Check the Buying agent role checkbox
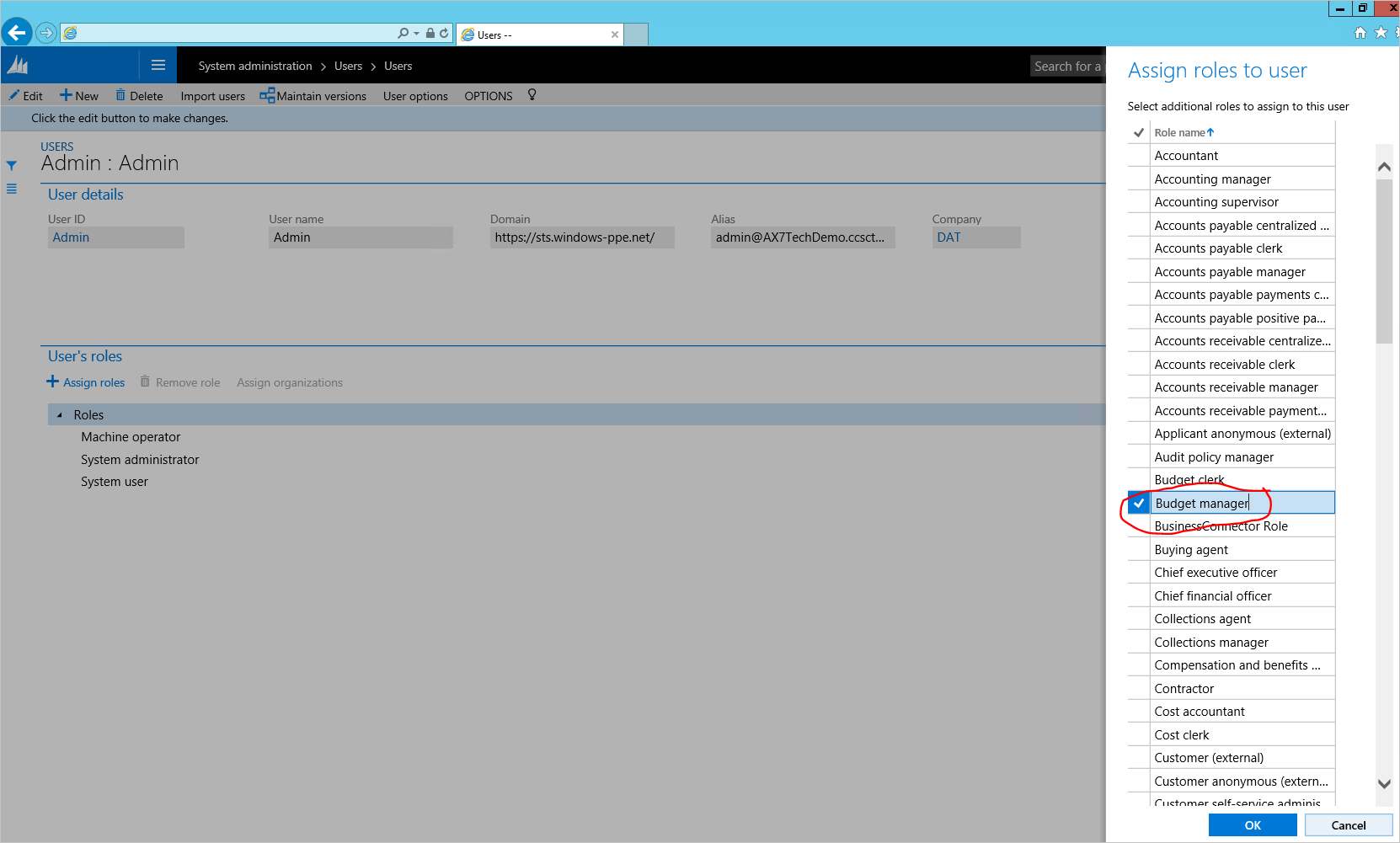Image resolution: width=1400 pixels, height=843 pixels. pos(1139,549)
